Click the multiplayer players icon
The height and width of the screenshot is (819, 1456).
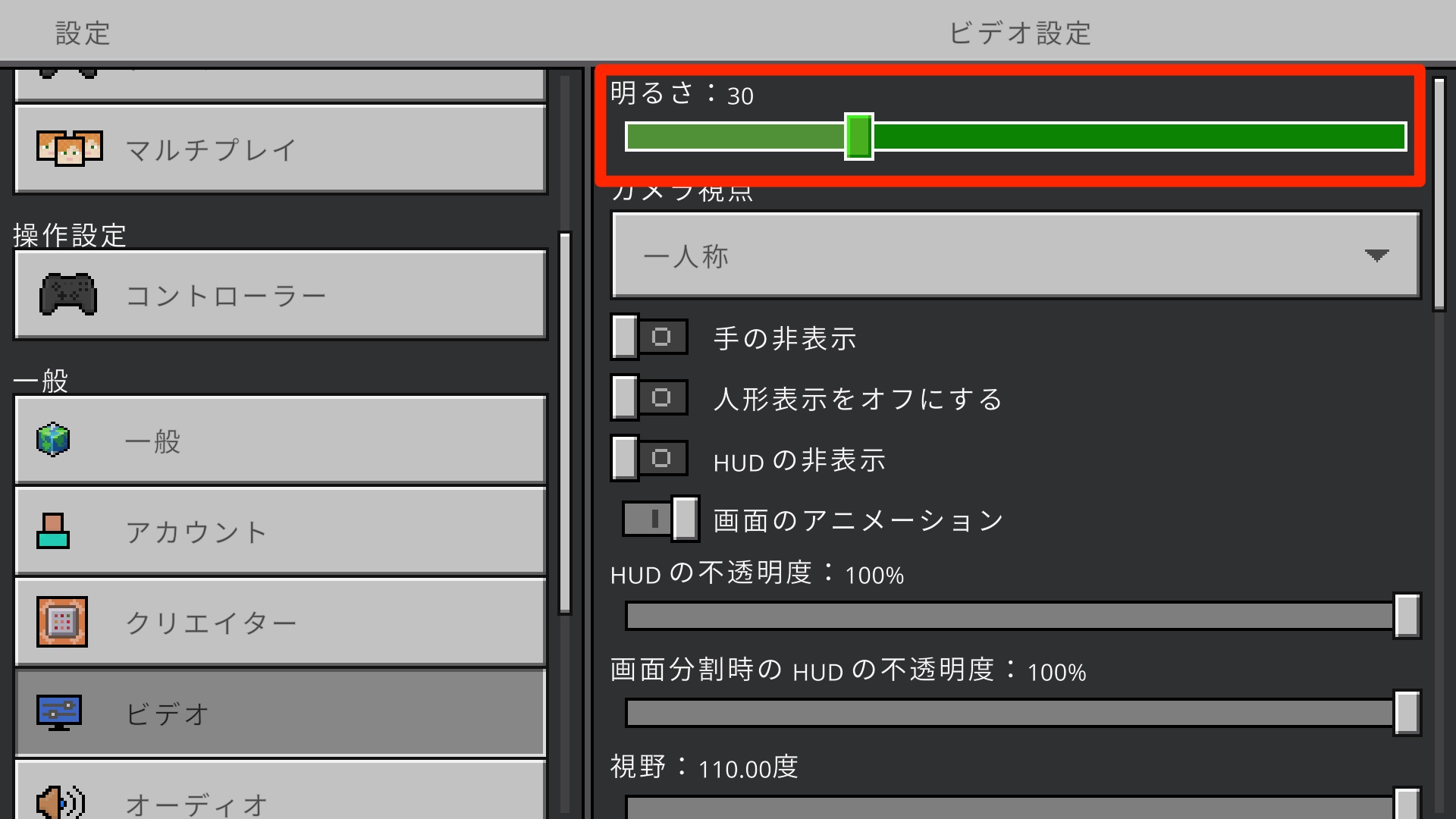coord(70,149)
